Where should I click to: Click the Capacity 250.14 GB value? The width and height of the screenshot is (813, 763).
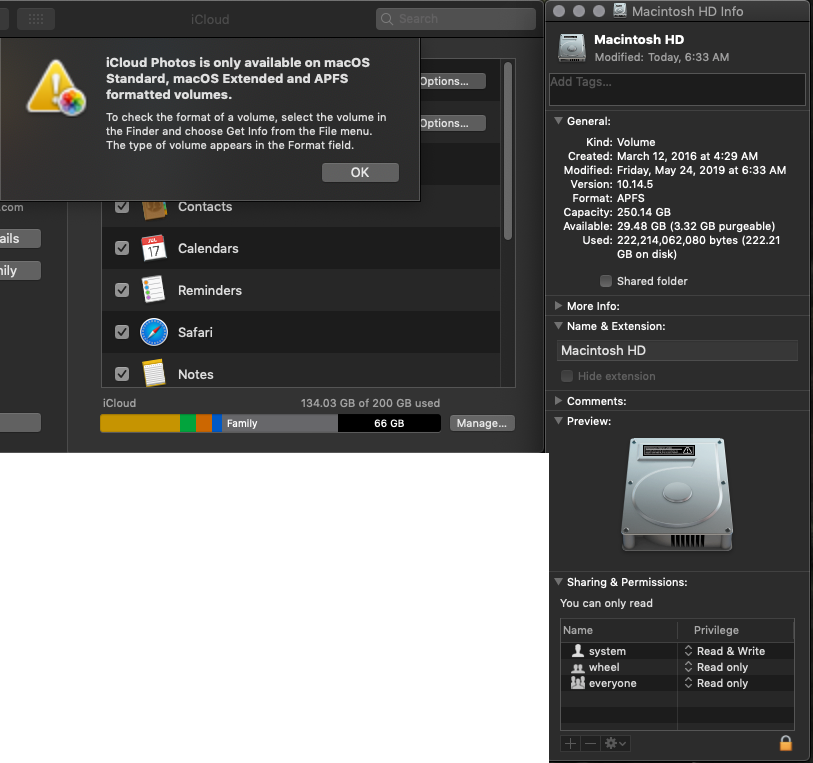[x=643, y=212]
